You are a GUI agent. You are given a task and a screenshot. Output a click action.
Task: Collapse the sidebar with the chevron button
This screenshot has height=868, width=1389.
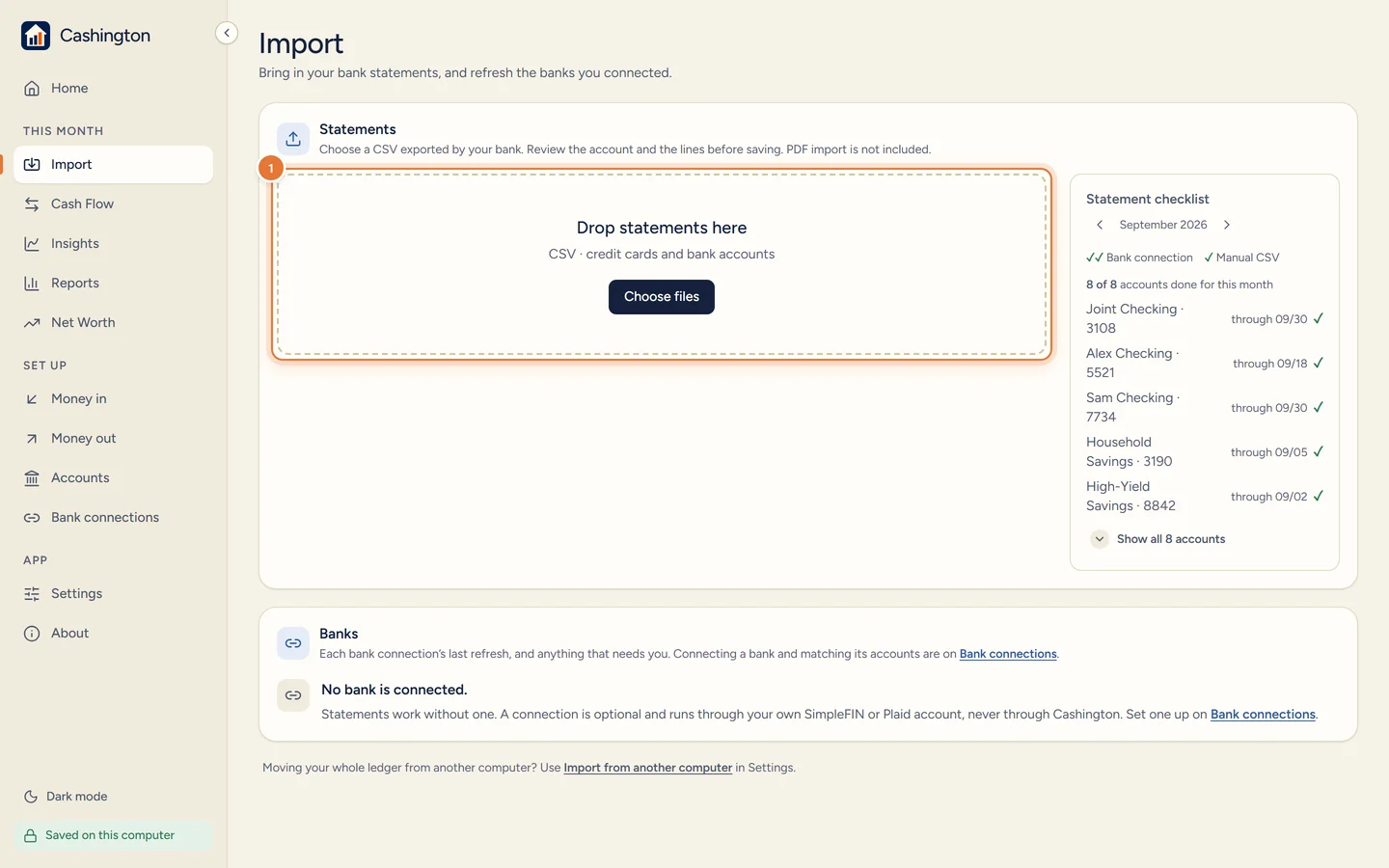[227, 33]
